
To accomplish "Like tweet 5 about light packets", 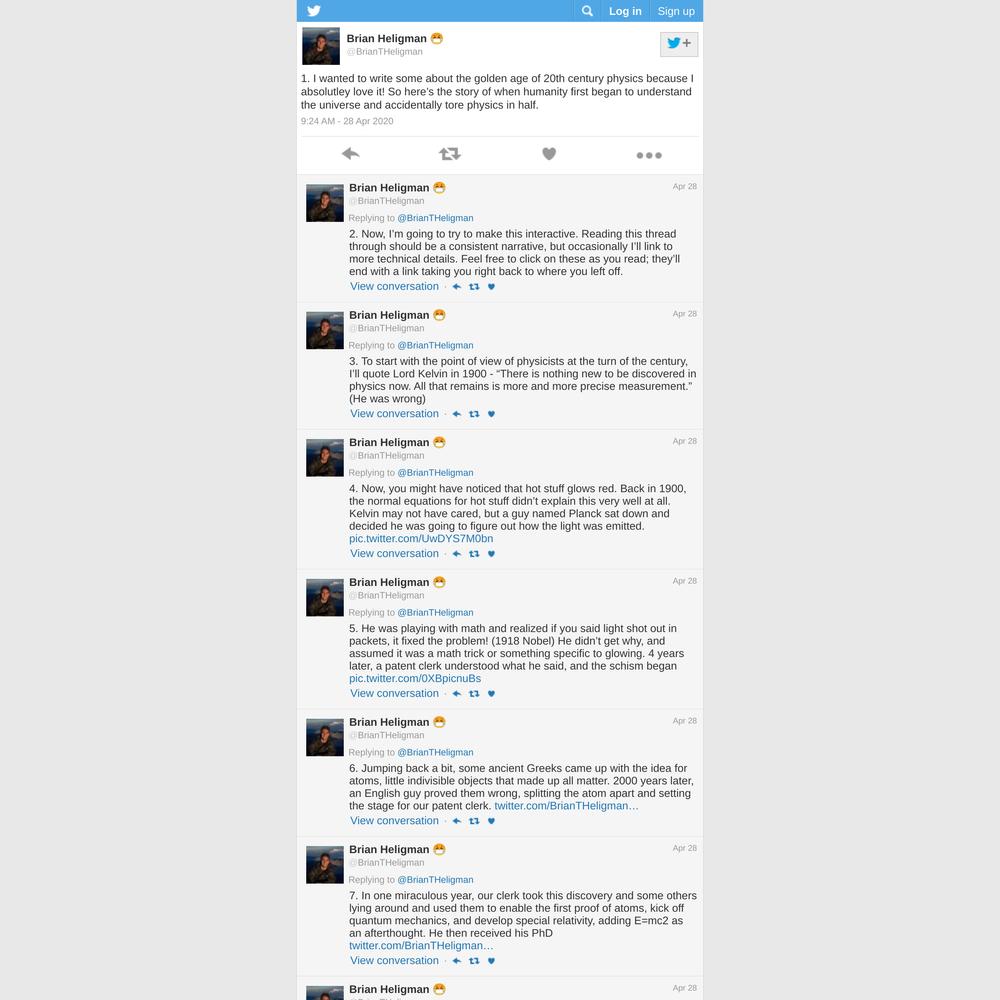I will (x=491, y=694).
